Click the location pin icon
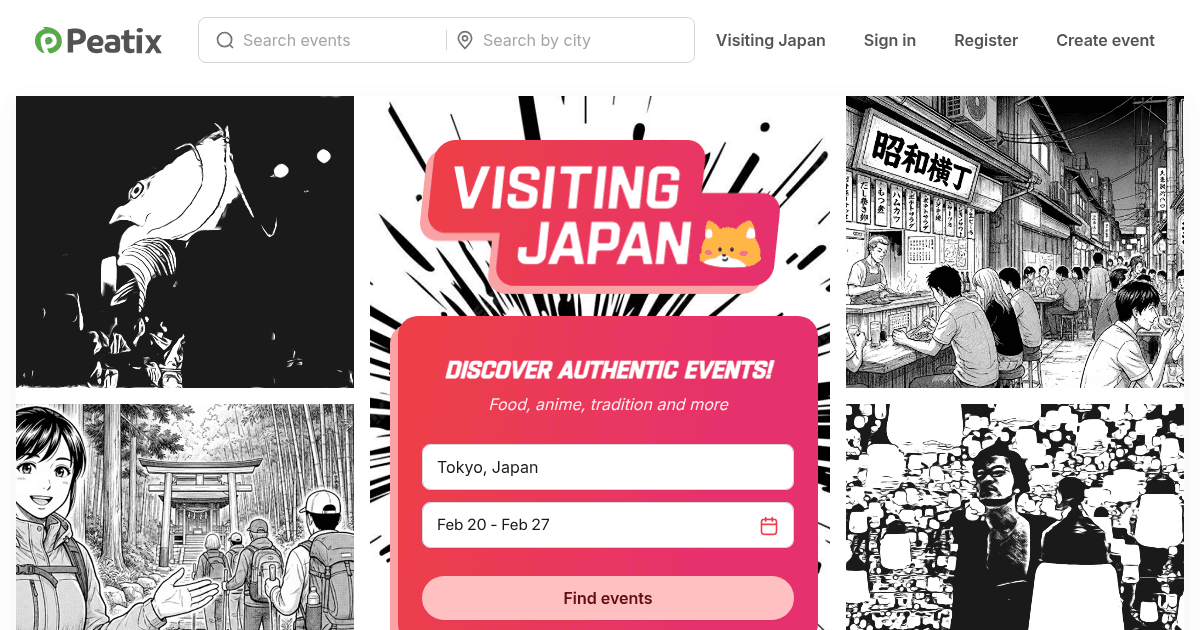Screen dimensions: 1200x630 (x=465, y=40)
